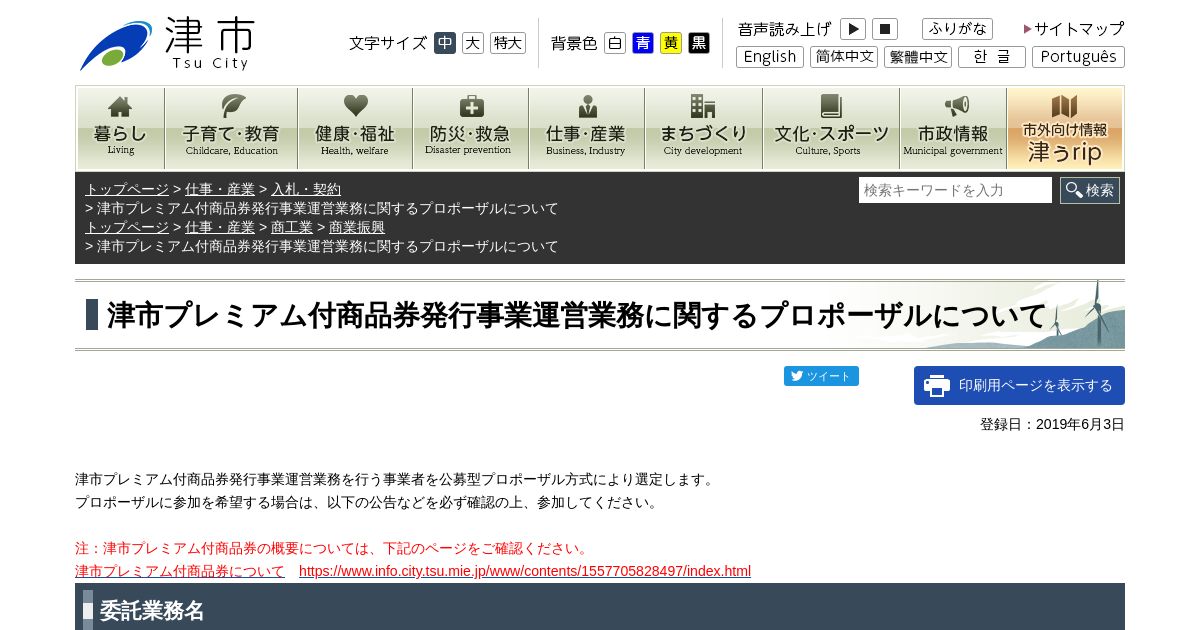Open the info.city.tsu.mie.jp URL link

(525, 571)
